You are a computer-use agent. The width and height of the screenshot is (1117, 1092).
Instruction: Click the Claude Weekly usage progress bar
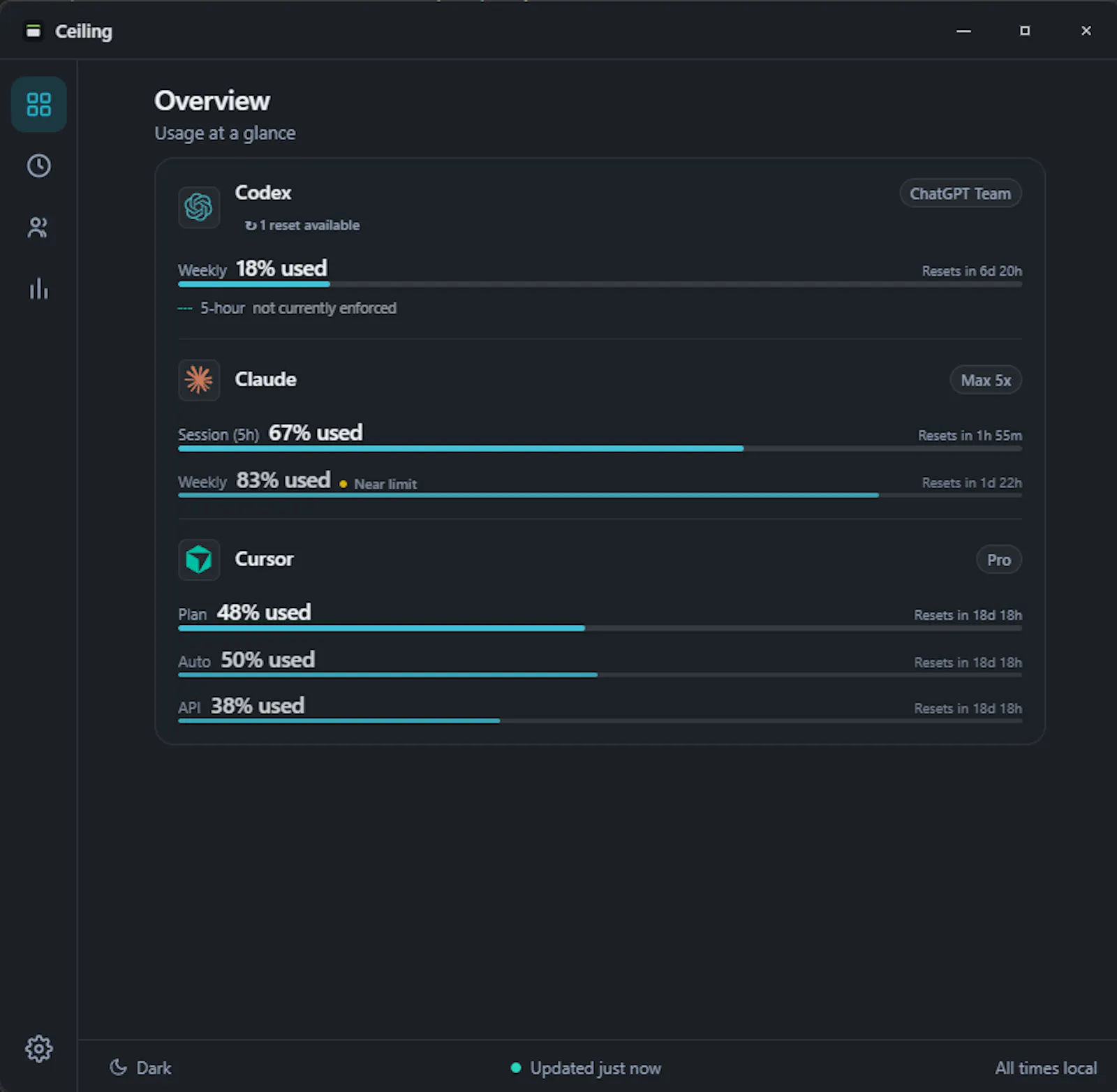pyautogui.click(x=600, y=495)
